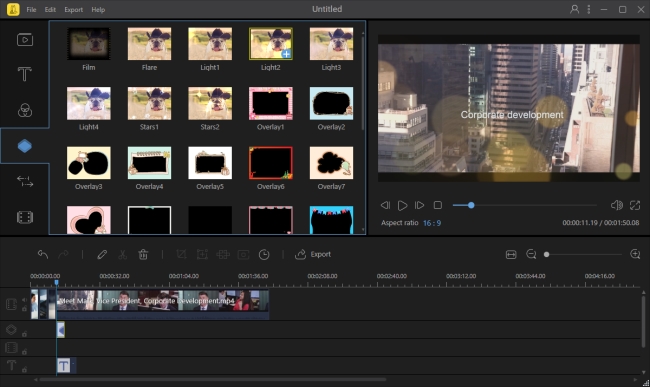
Task: Mute the video track audio
Action: point(24,300)
